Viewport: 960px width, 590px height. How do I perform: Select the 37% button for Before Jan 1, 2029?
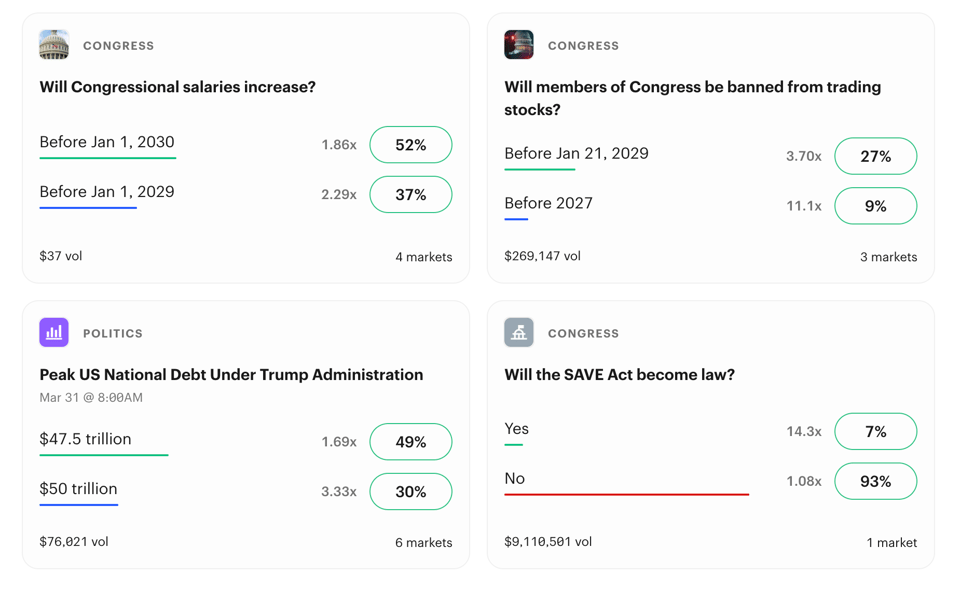411,195
